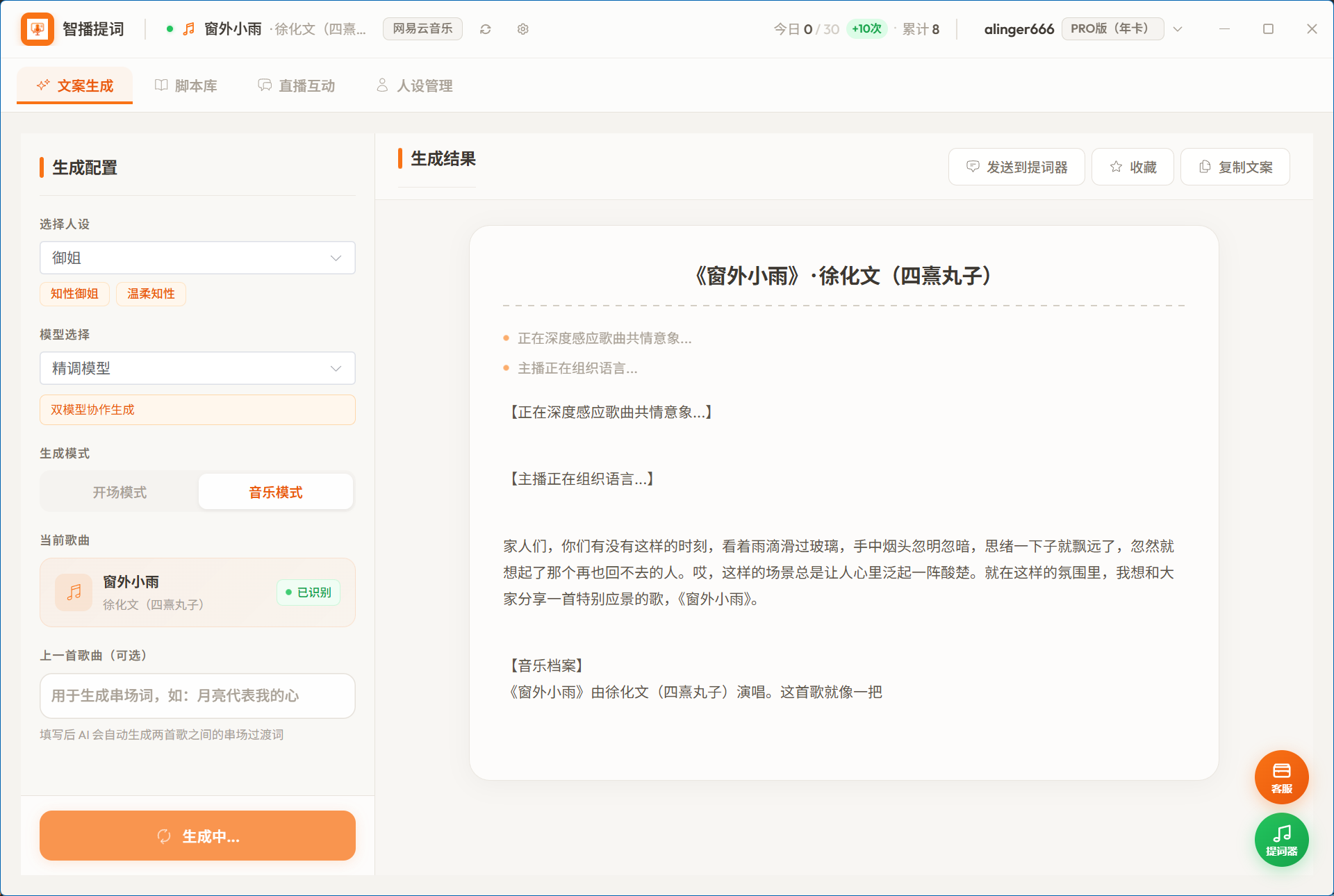Screen dimensions: 1334x896
Task: Click the 生成中... generate button
Action: click(197, 836)
